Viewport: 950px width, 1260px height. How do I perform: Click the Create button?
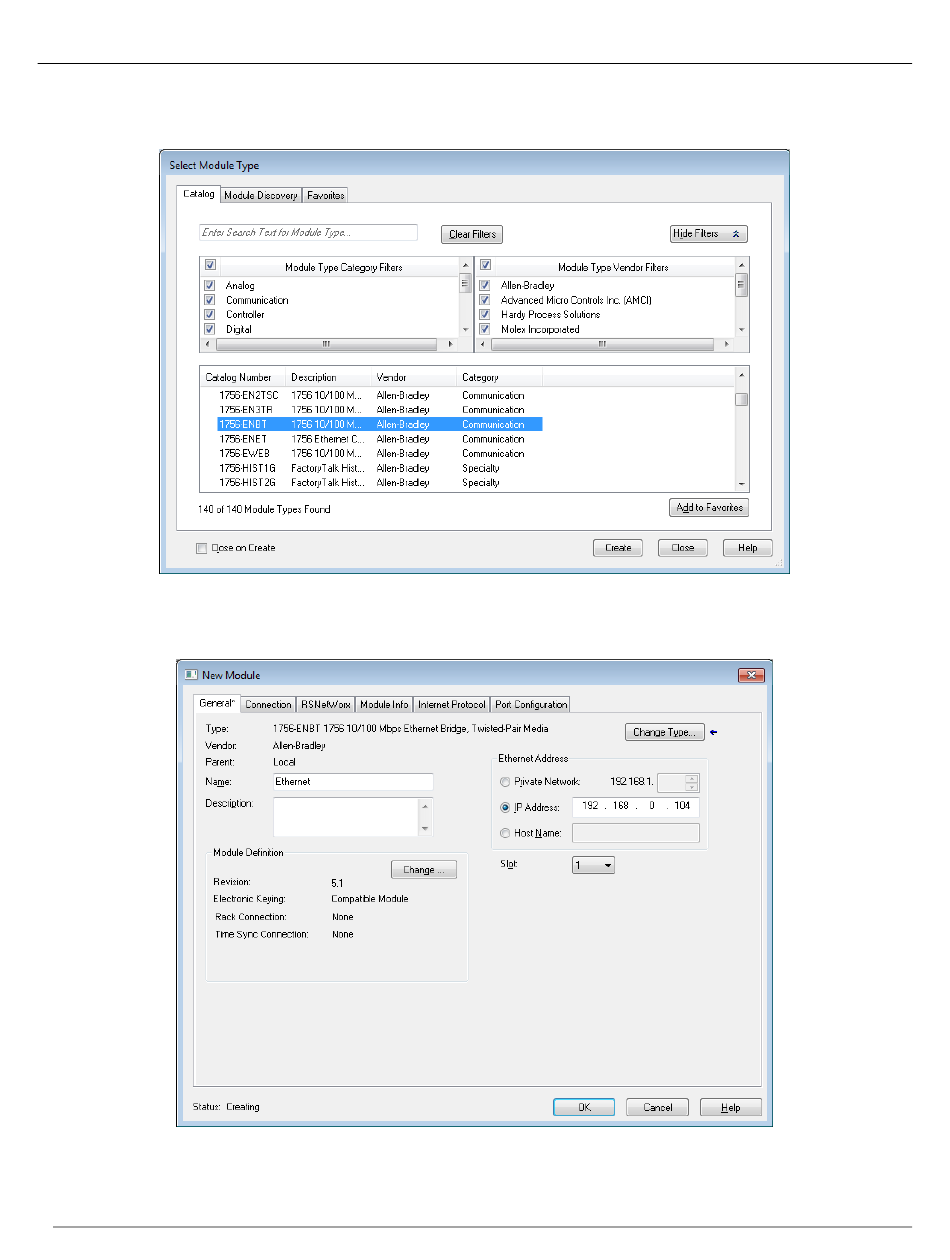618,548
